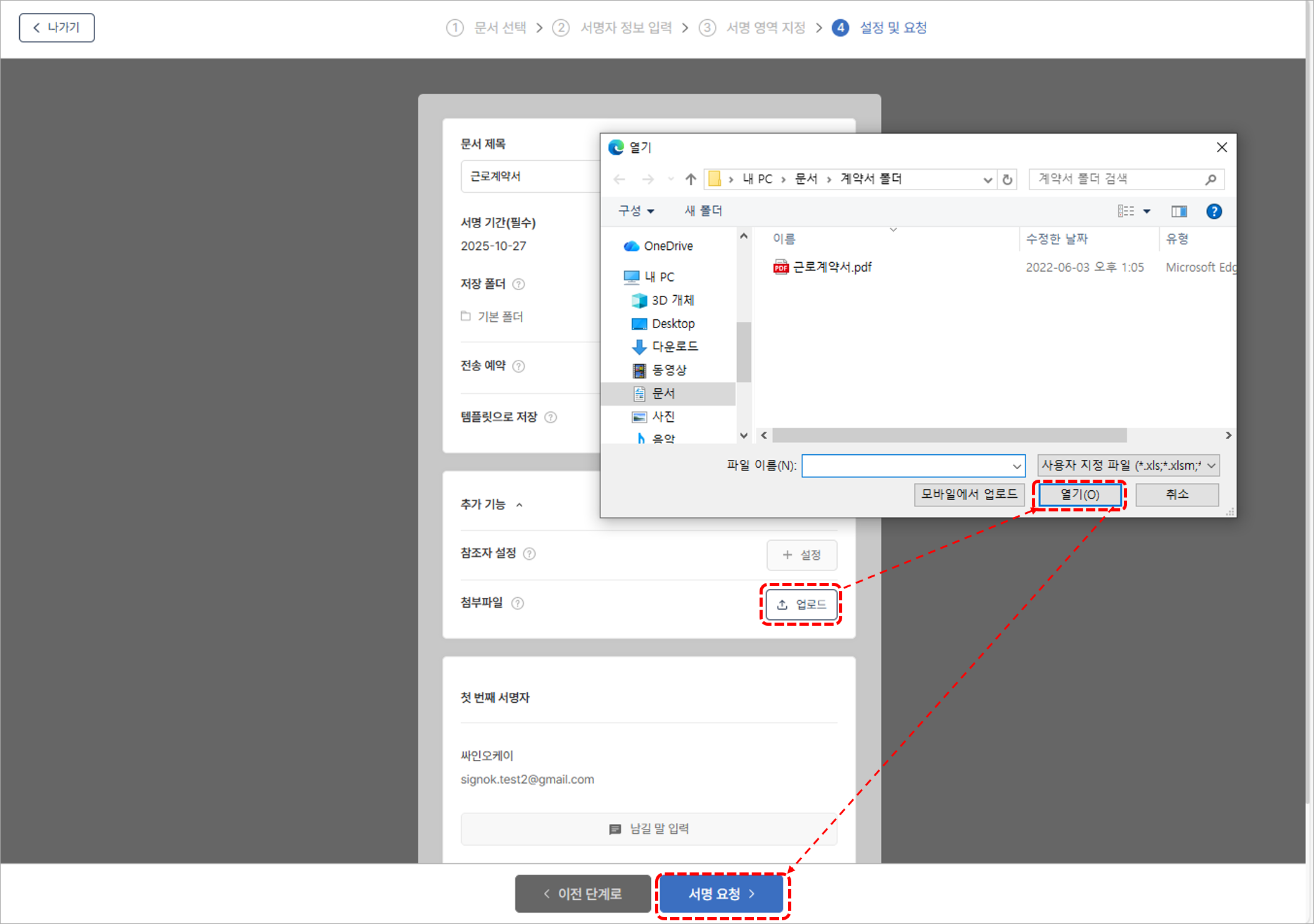Click 새 폴더 toolbar item
Image resolution: width=1314 pixels, height=924 pixels.
click(702, 211)
